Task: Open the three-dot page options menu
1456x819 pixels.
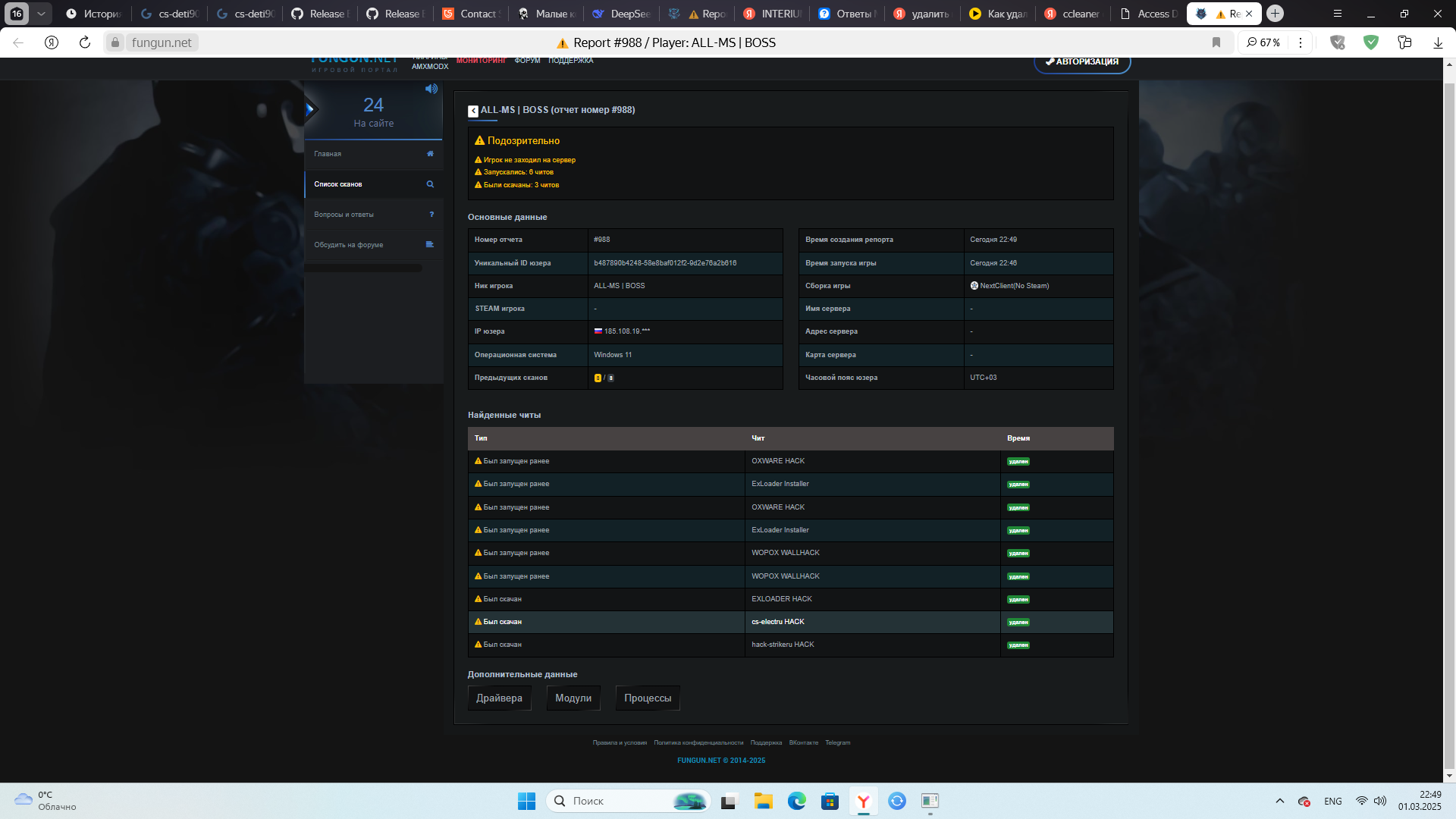Action: pyautogui.click(x=1301, y=42)
